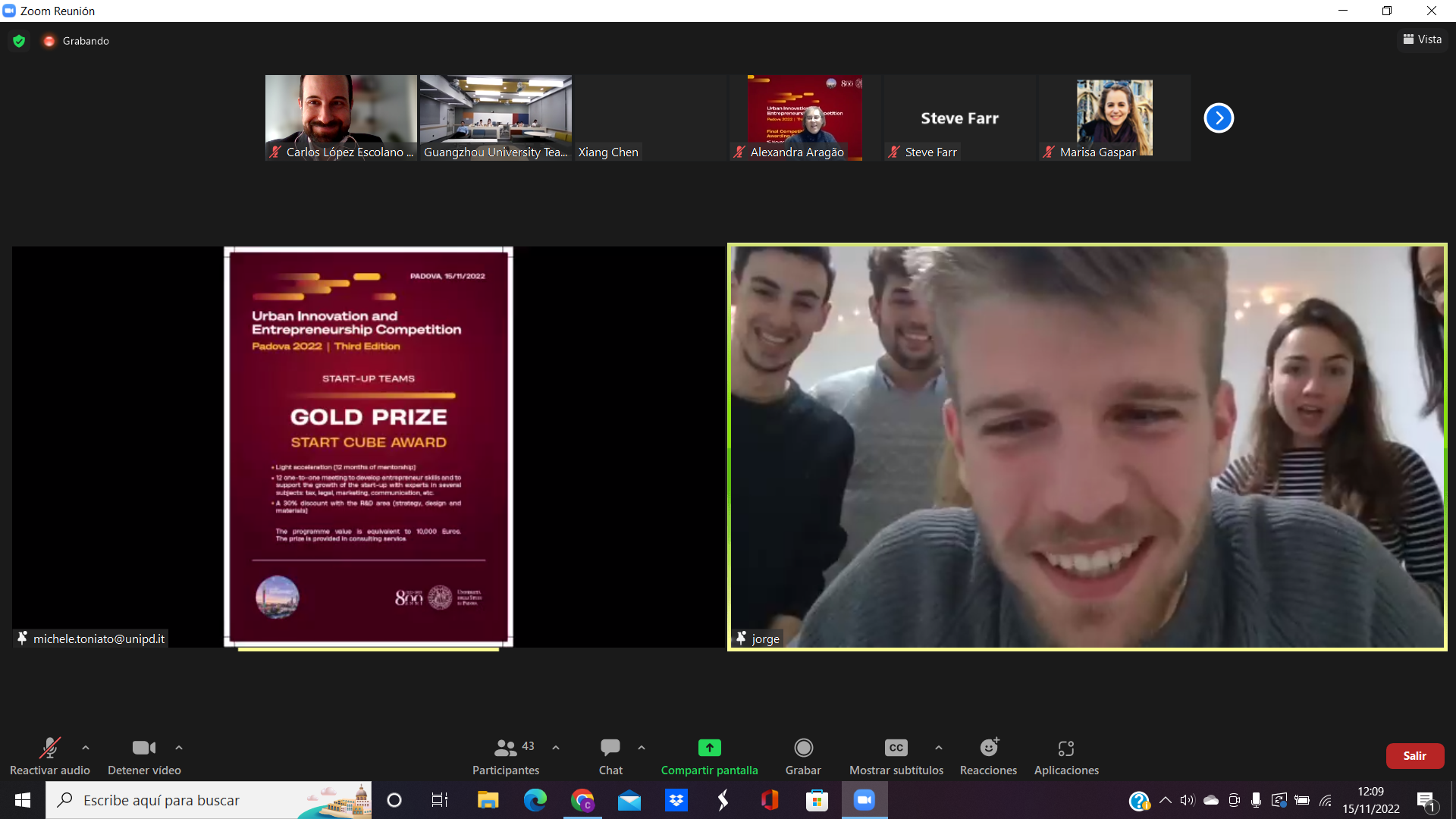Screen dimensions: 1456x819
Task: Open Dropbox from taskbar
Action: tap(676, 800)
